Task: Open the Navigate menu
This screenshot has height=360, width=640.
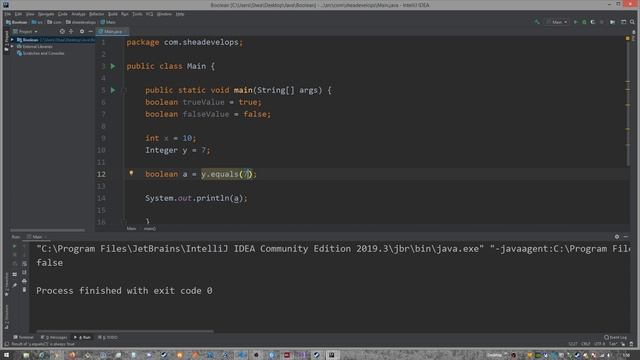Action: tap(46, 14)
